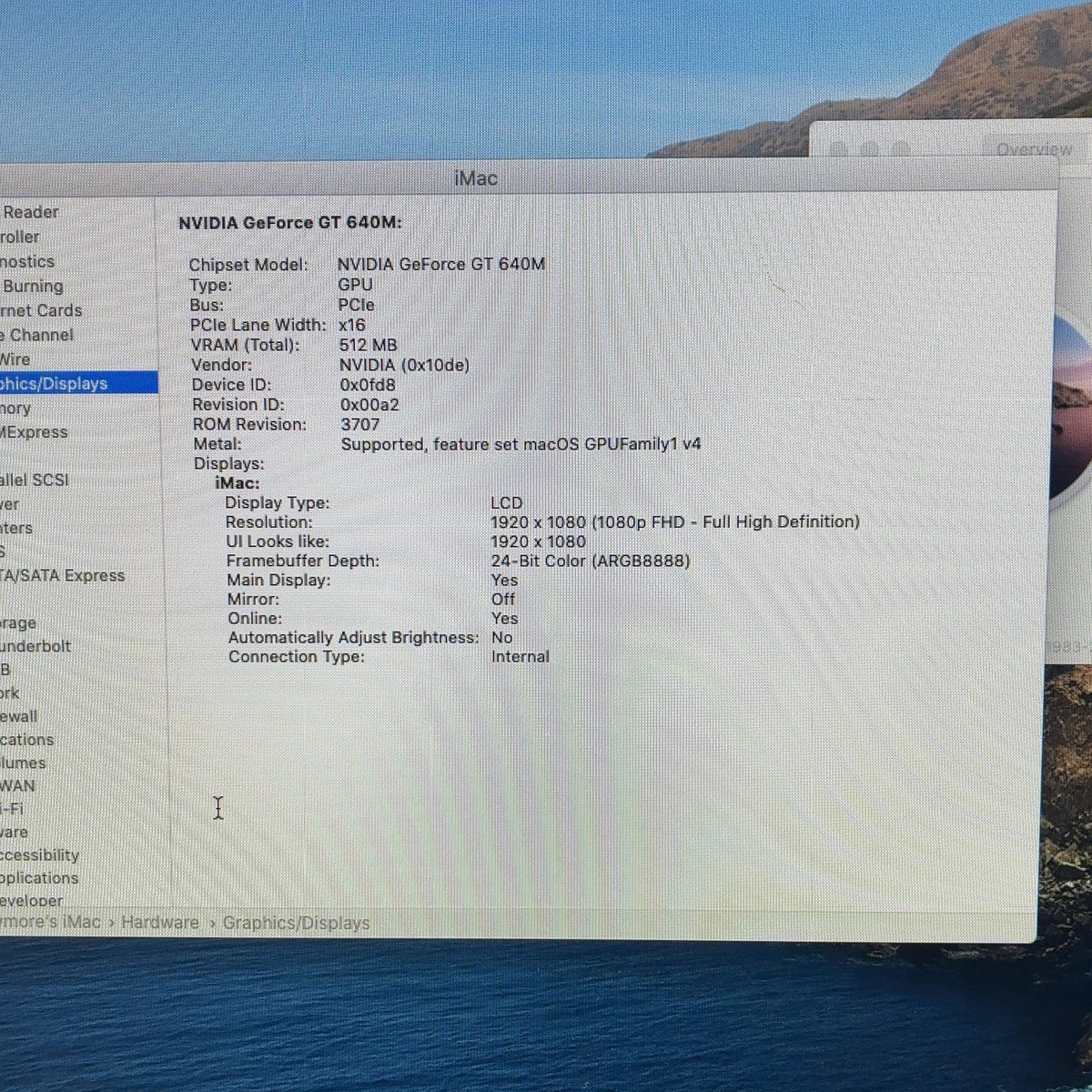The width and height of the screenshot is (1092, 1092).
Task: Select Graphics/Displays in the sidebar
Action: tap(78, 383)
